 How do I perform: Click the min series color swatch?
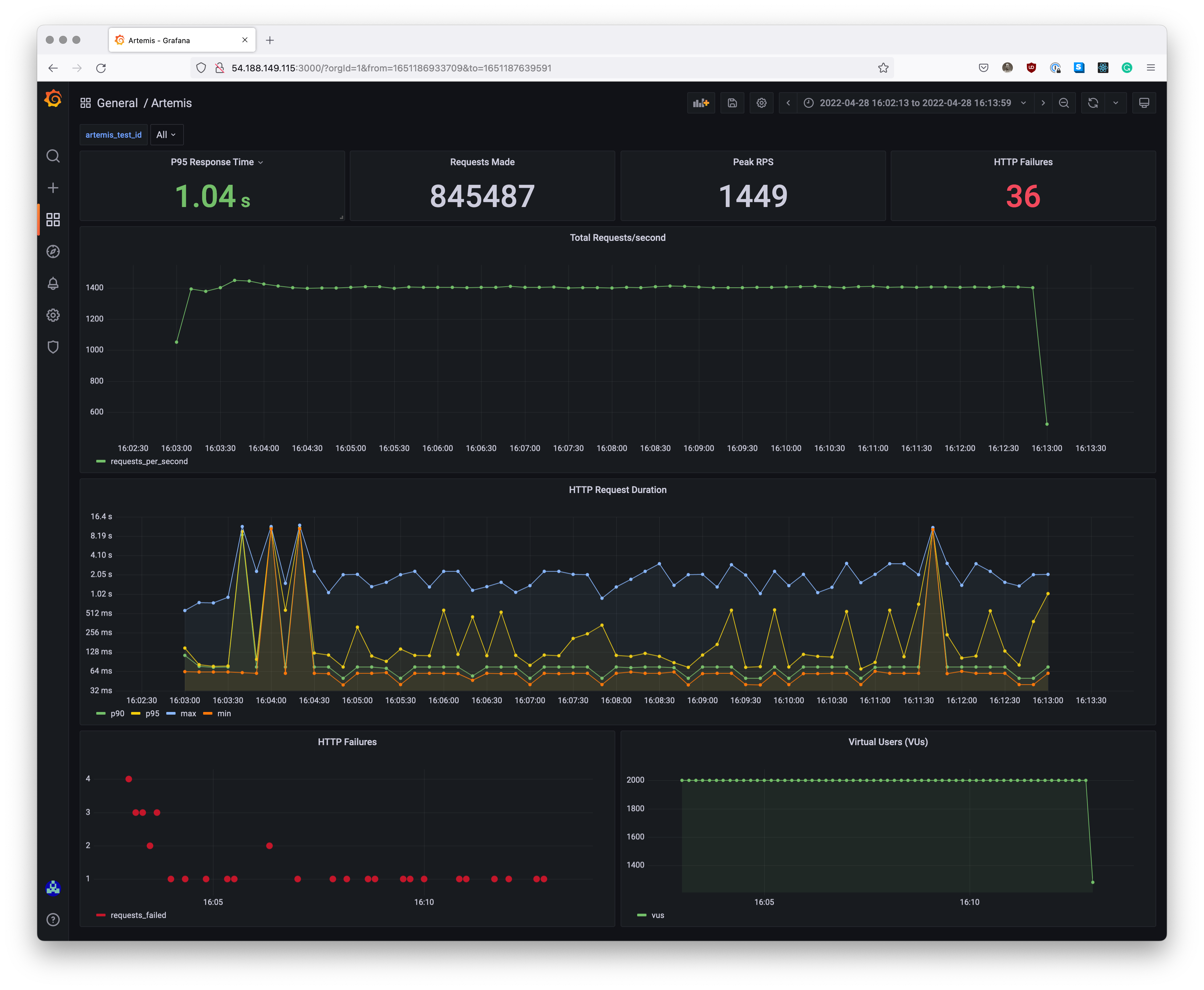pyautogui.click(x=208, y=713)
